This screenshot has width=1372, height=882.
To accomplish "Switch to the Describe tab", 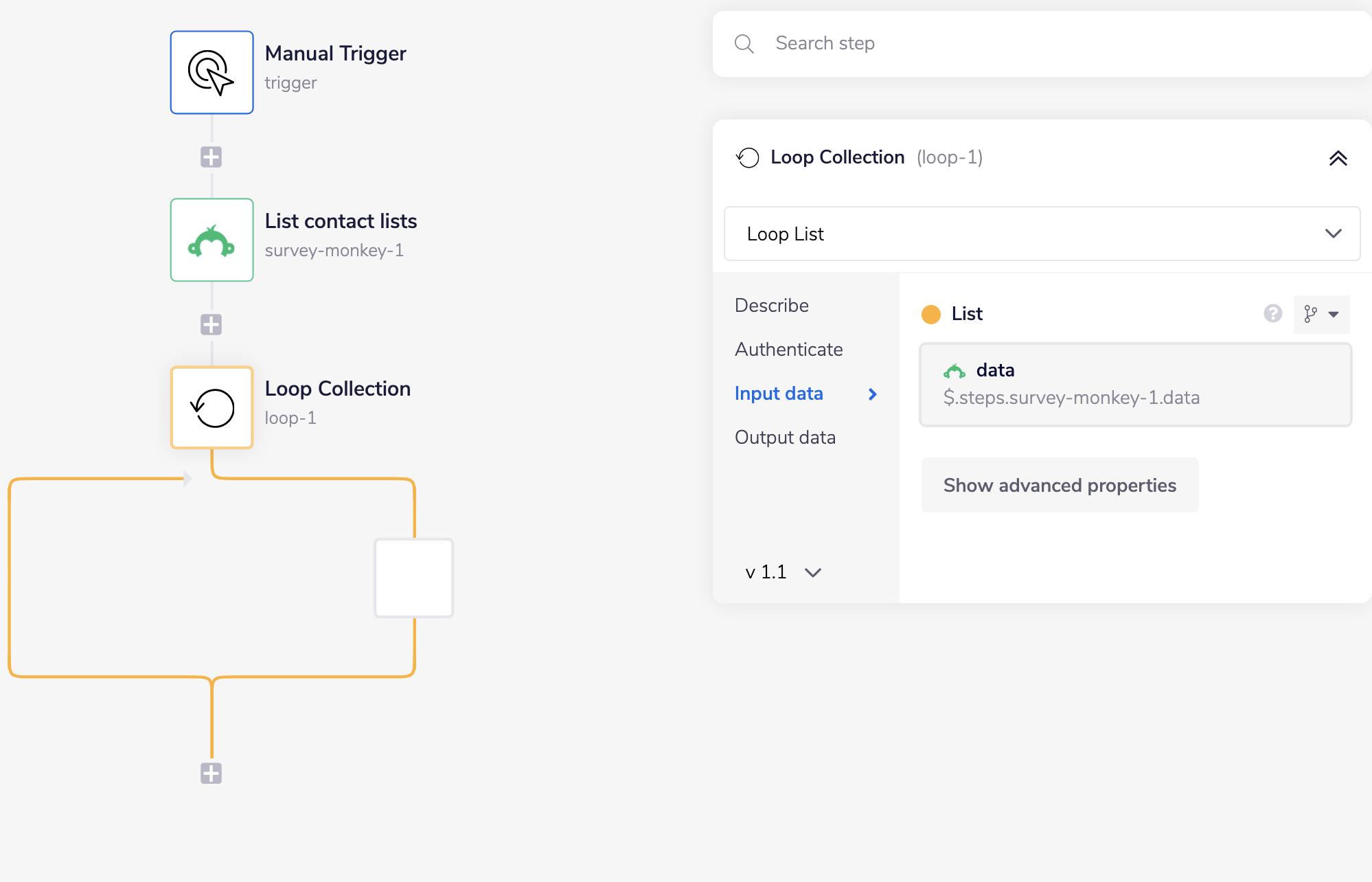I will tap(771, 305).
